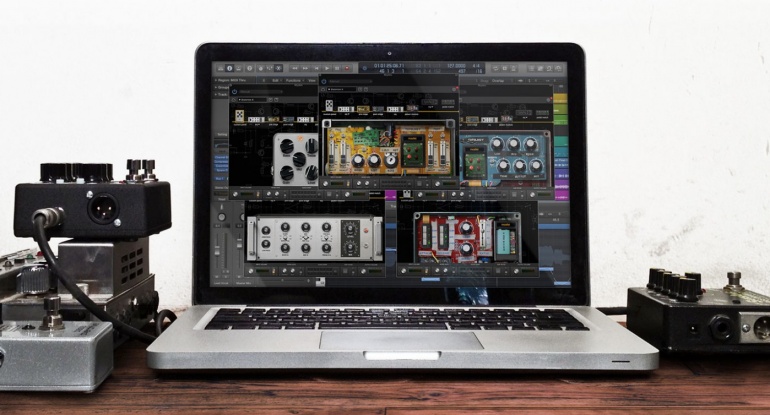Screen dimensions: 770x415
Task: Click the 4/4 time signature display
Action: [476, 66]
